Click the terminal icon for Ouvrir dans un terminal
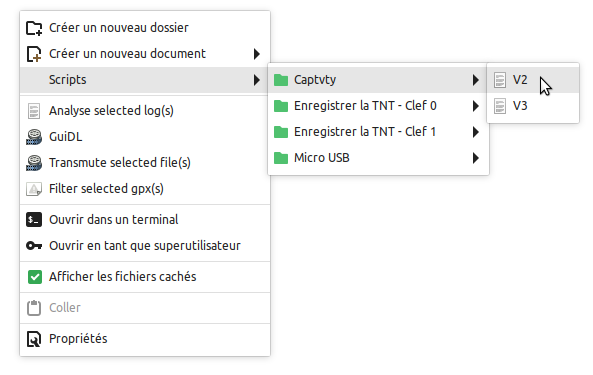The height and width of the screenshot is (375, 593). (34, 220)
